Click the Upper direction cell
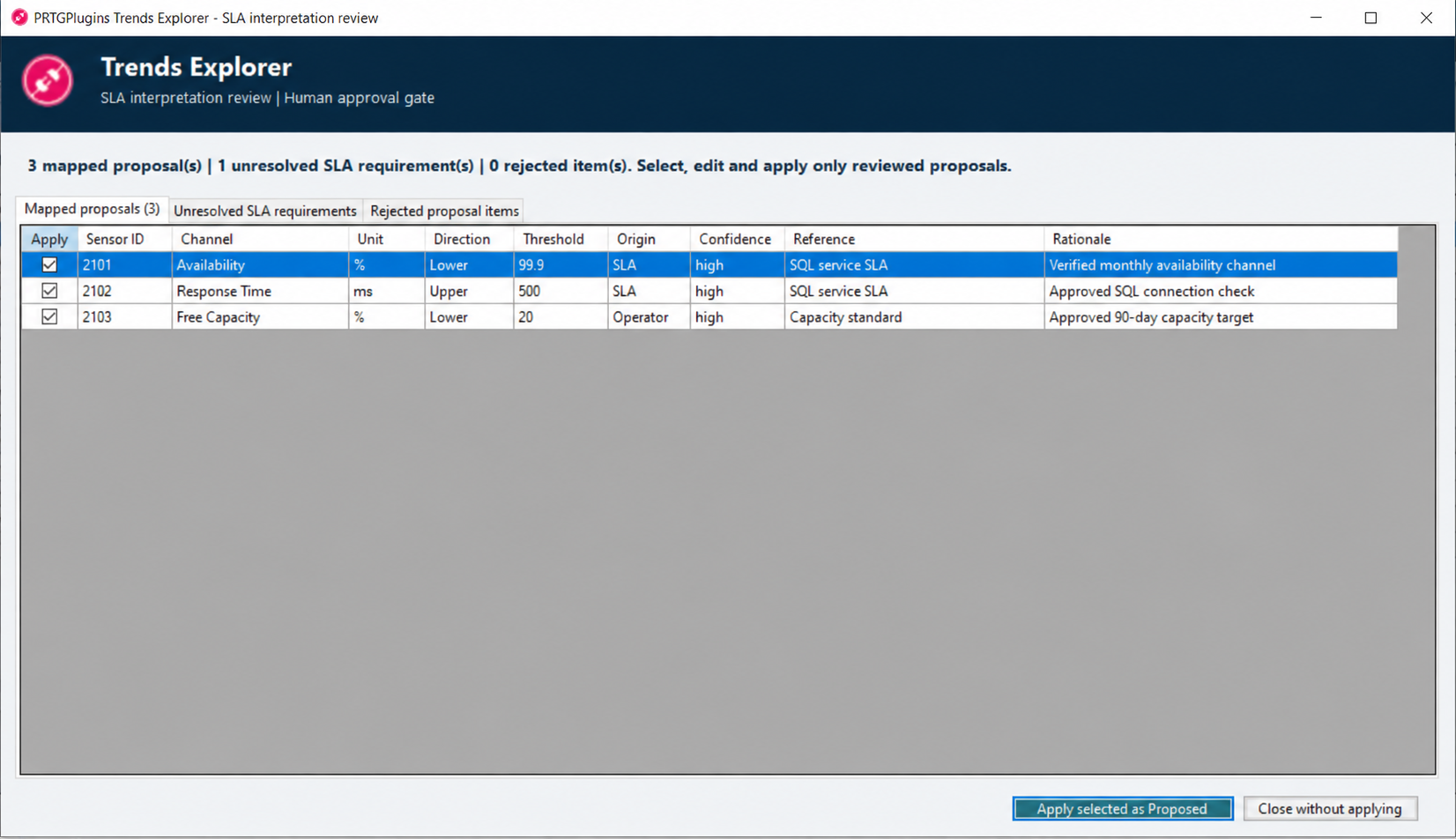 (469, 291)
